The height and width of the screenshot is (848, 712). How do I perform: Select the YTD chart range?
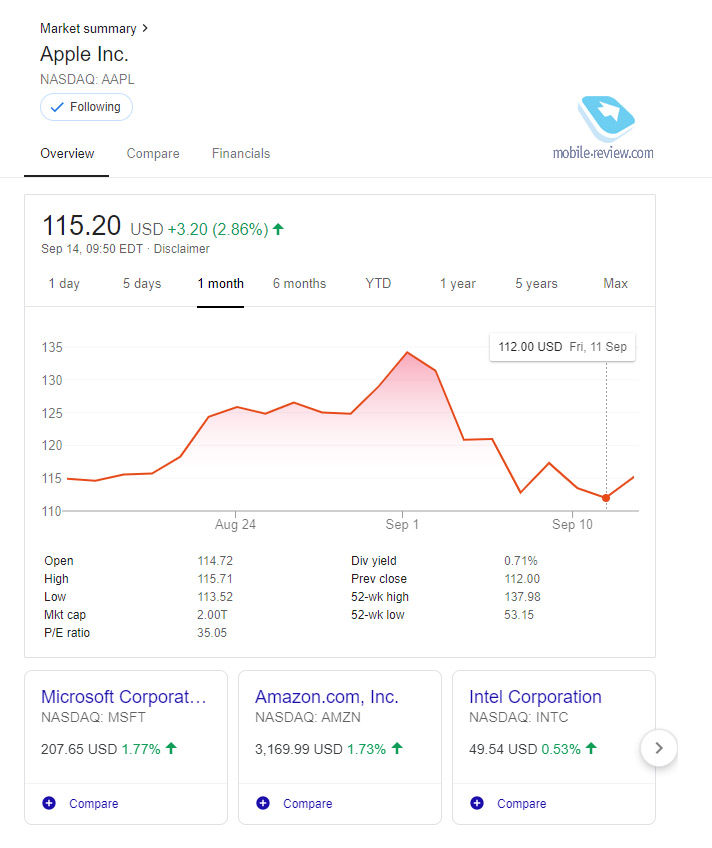[x=378, y=283]
